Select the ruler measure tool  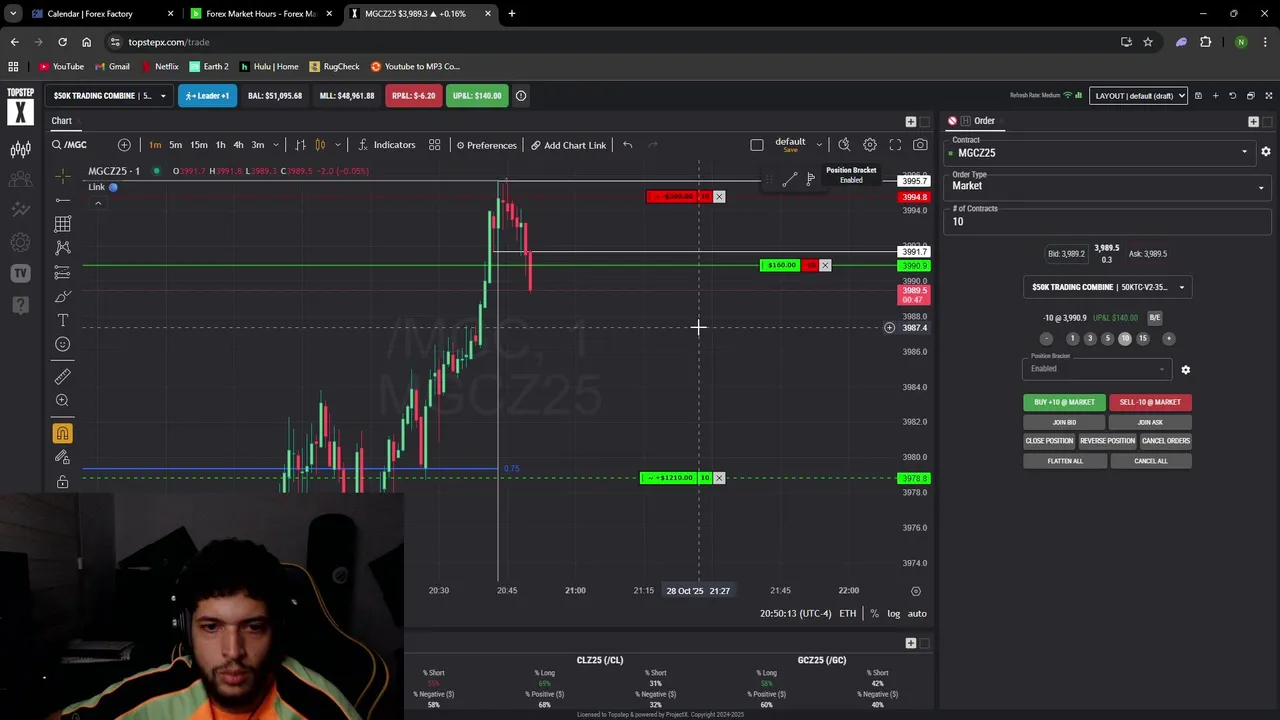click(62, 376)
